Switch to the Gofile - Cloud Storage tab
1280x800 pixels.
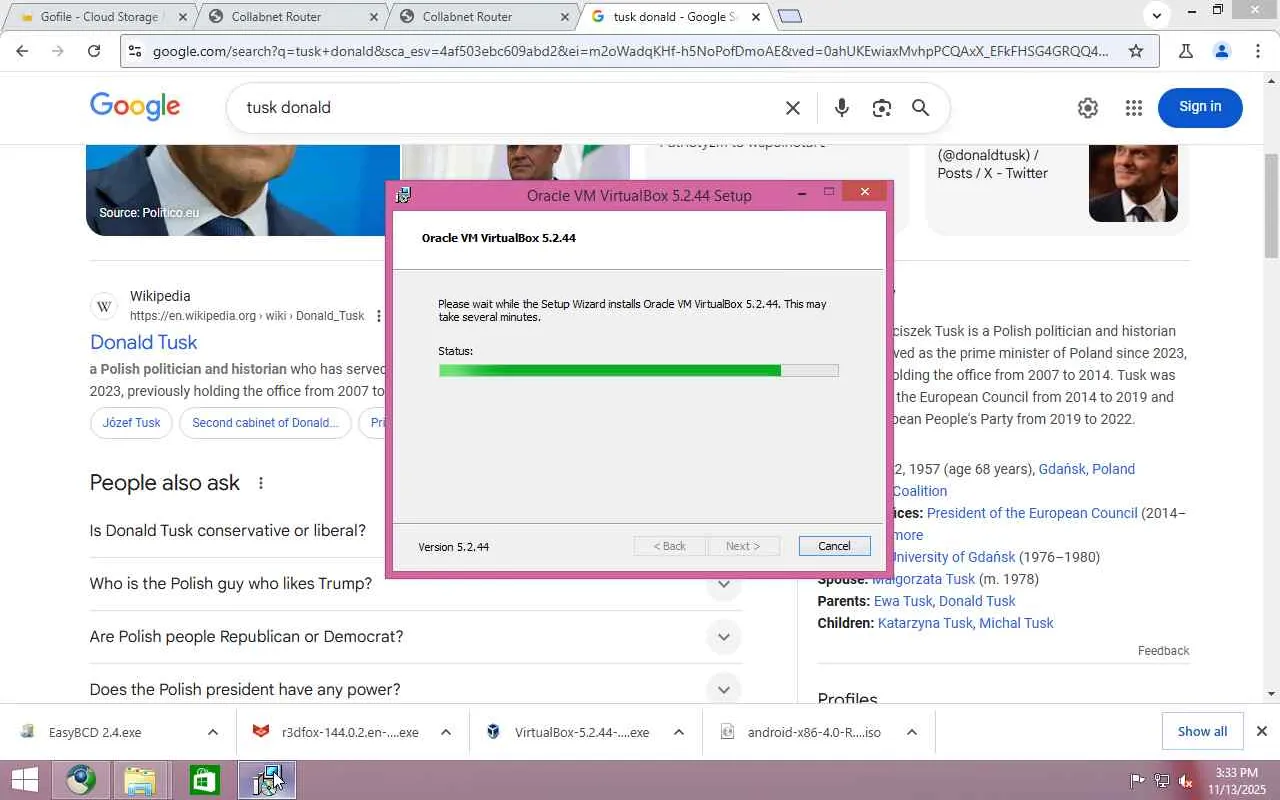click(x=98, y=17)
